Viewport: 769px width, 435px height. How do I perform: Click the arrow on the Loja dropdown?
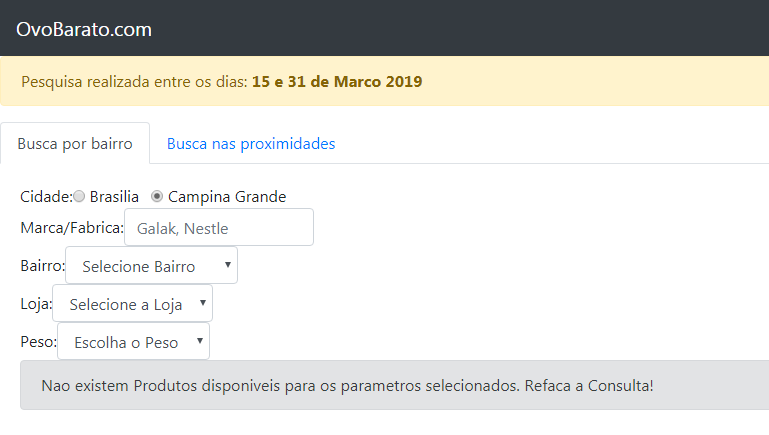point(203,303)
